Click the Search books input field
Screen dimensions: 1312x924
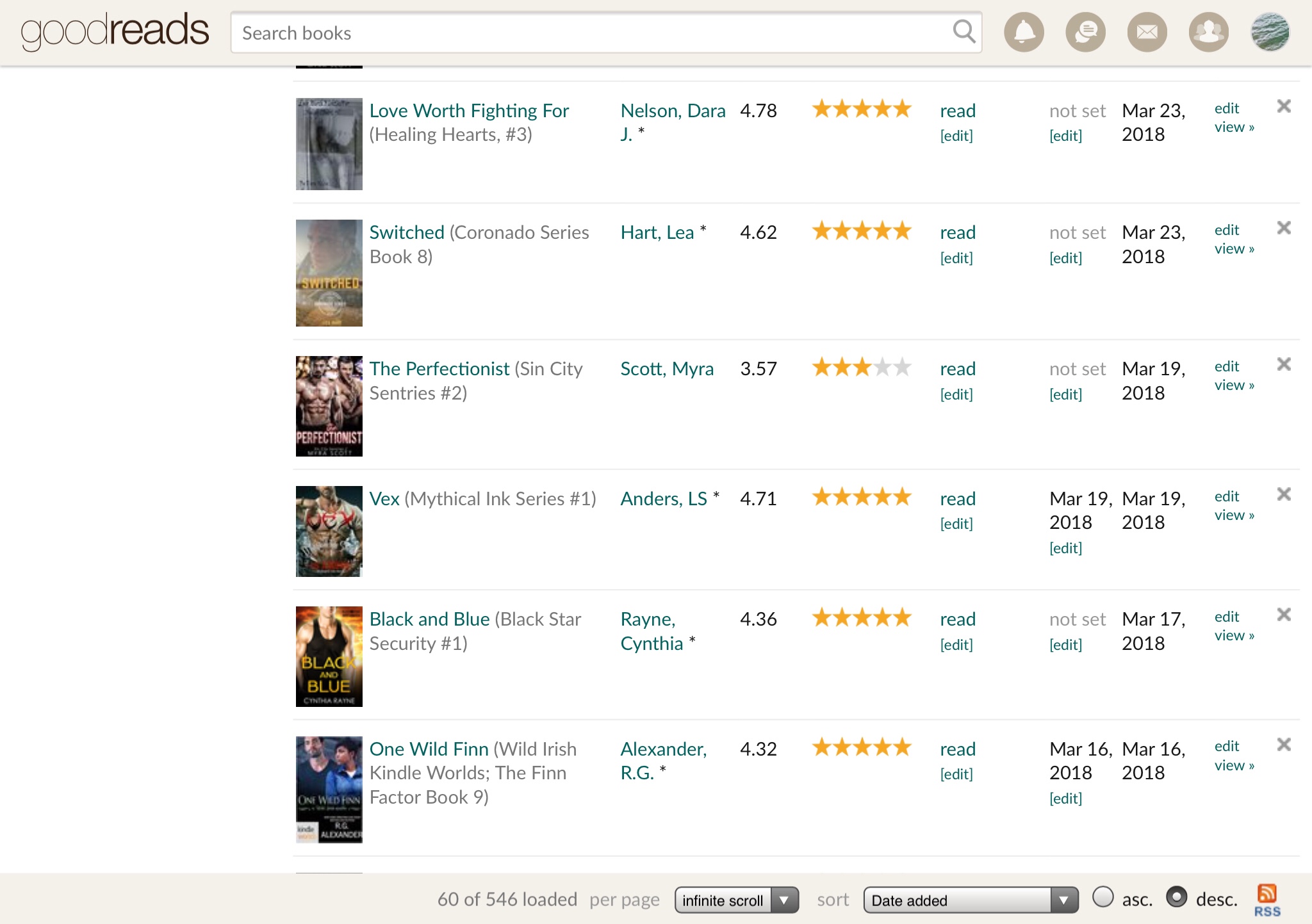click(589, 33)
